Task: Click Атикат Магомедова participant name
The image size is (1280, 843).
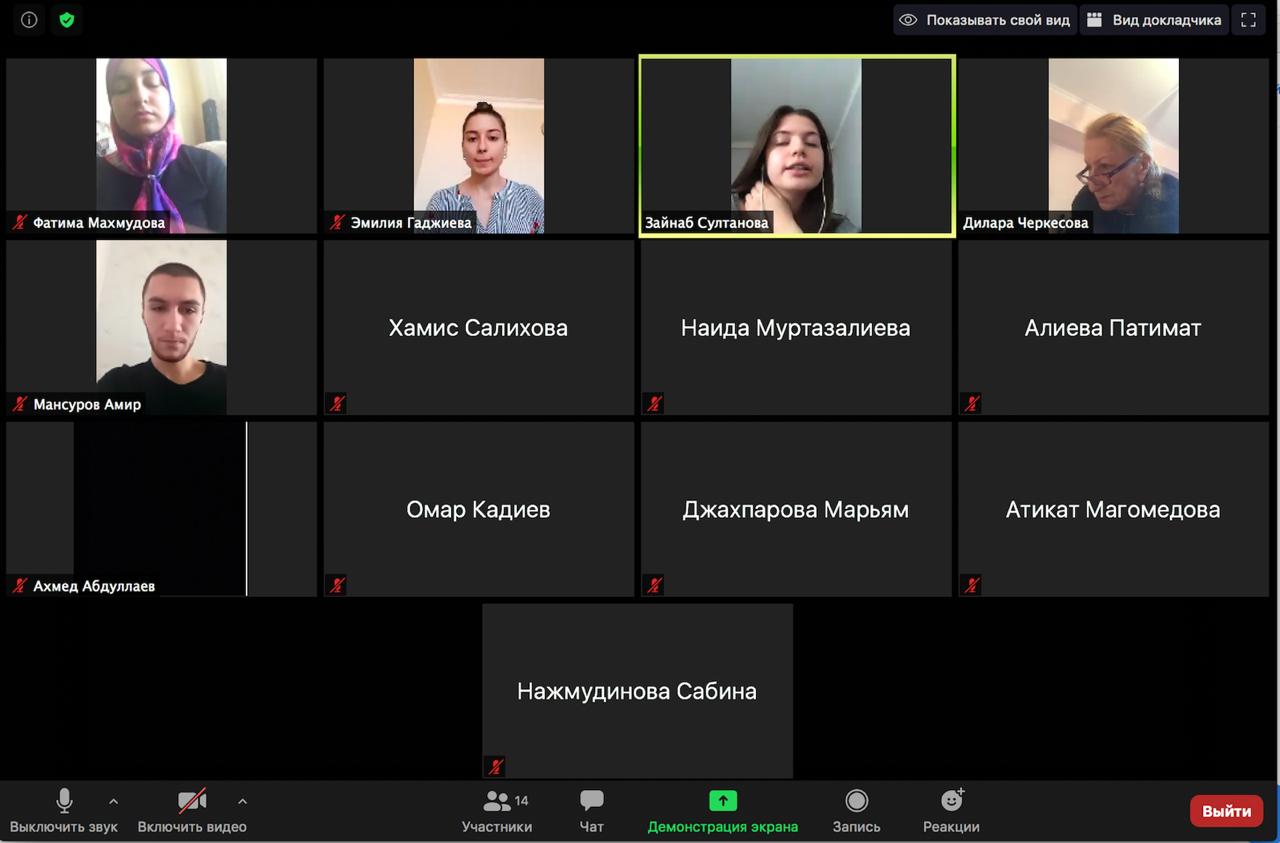Action: [x=1113, y=510]
